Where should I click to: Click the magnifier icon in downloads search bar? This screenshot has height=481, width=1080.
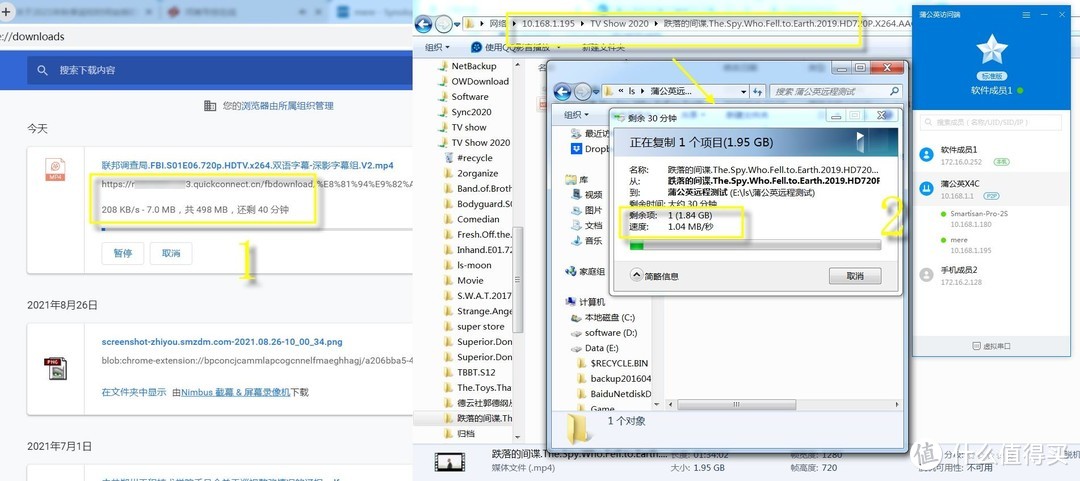(x=43, y=70)
